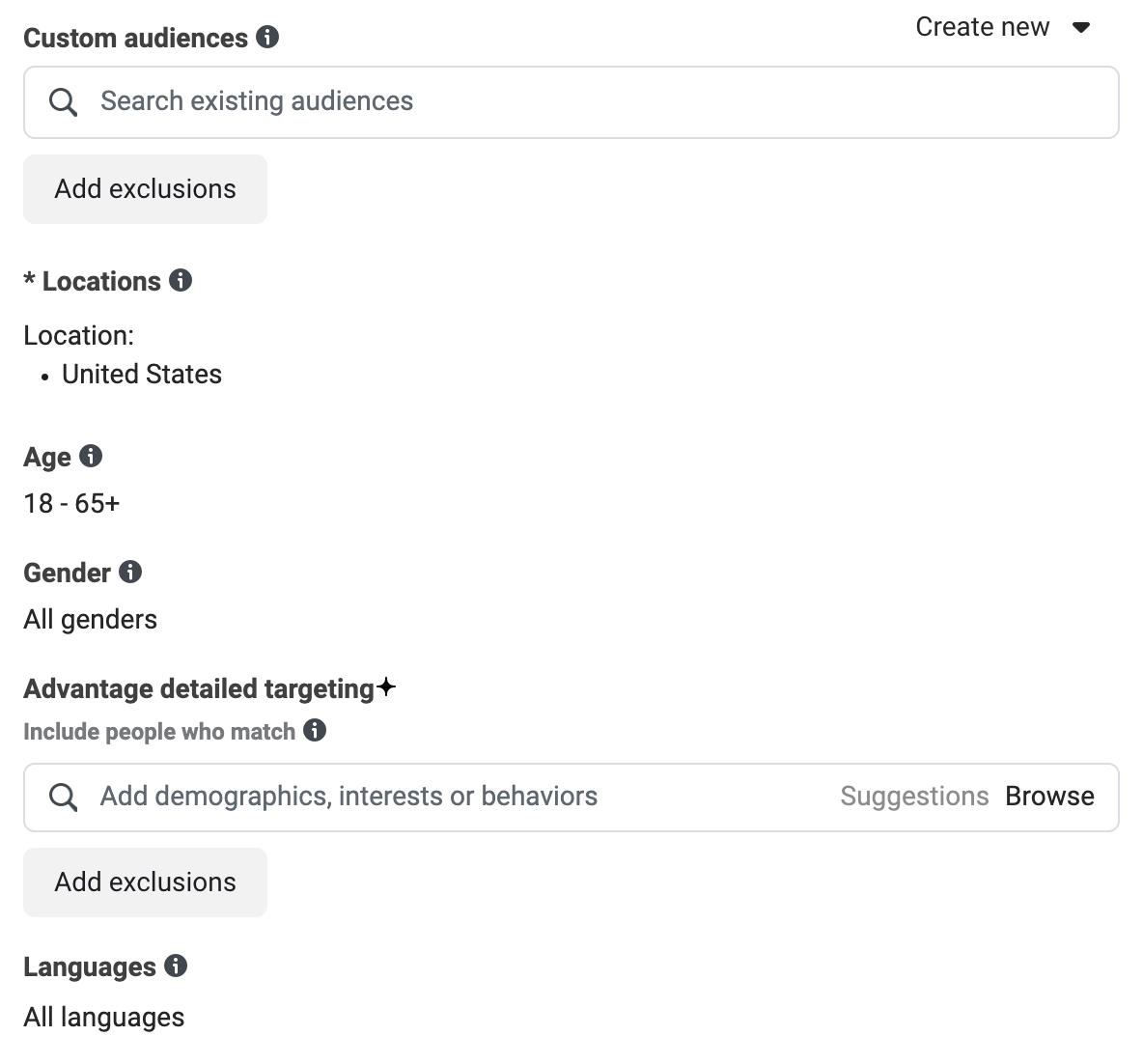Image resolution: width=1143 pixels, height=1064 pixels.
Task: Open the Create new dropdown
Action: pos(1003,27)
